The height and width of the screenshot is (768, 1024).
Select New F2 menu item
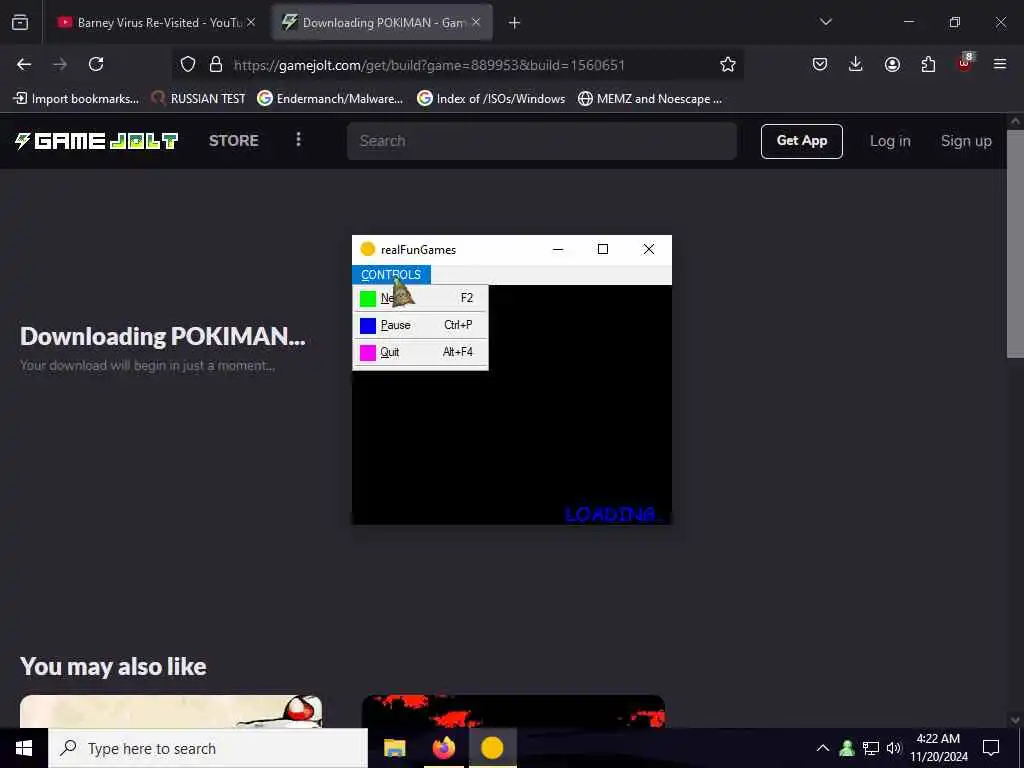point(420,298)
